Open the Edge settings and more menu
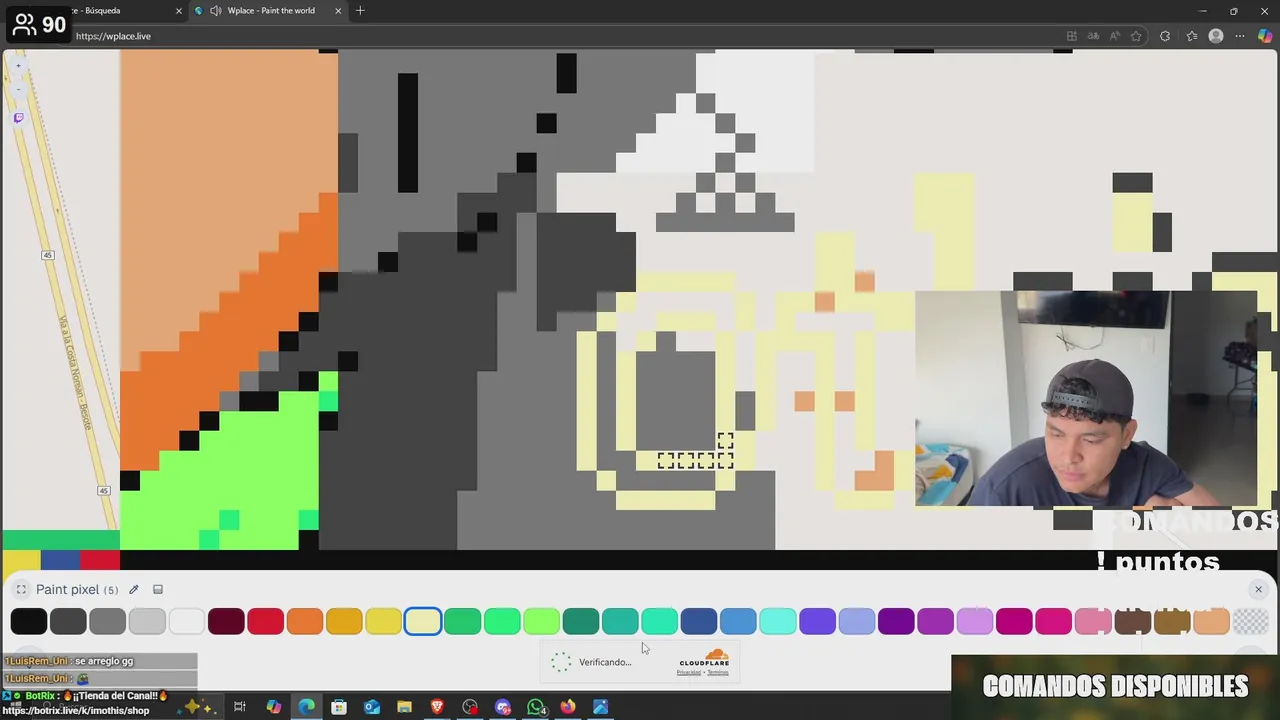 click(x=1241, y=36)
